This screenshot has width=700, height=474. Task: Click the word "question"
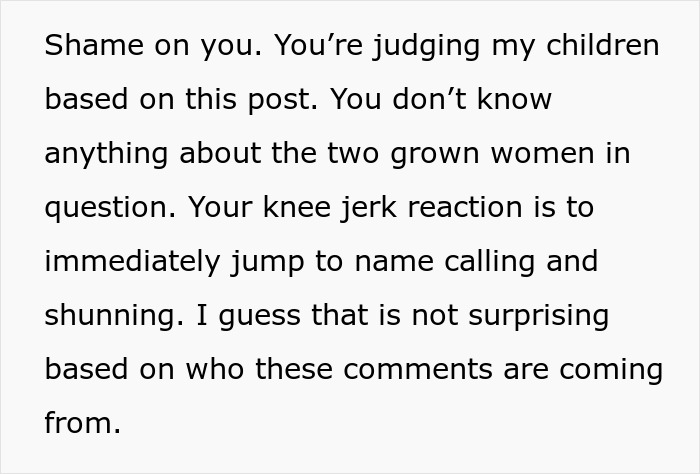[106, 209]
